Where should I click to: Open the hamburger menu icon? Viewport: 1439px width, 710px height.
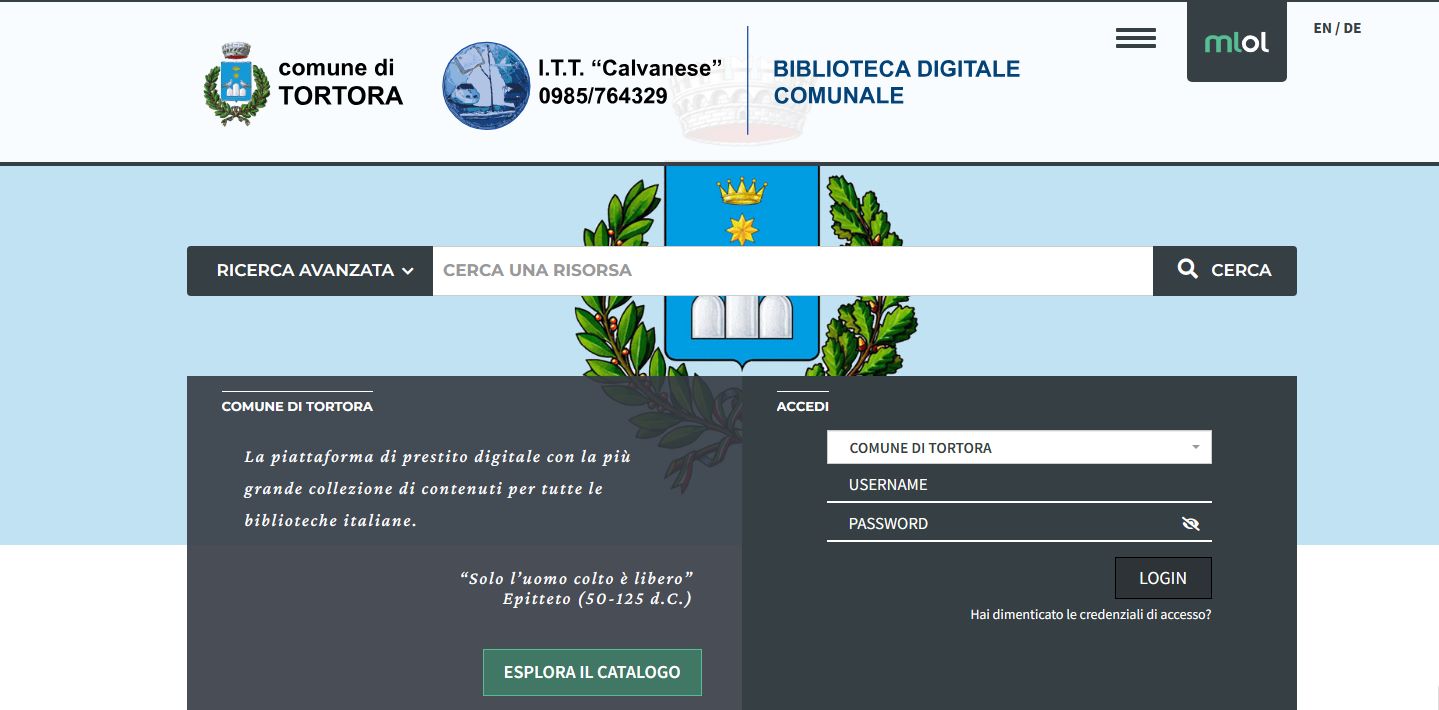1135,39
